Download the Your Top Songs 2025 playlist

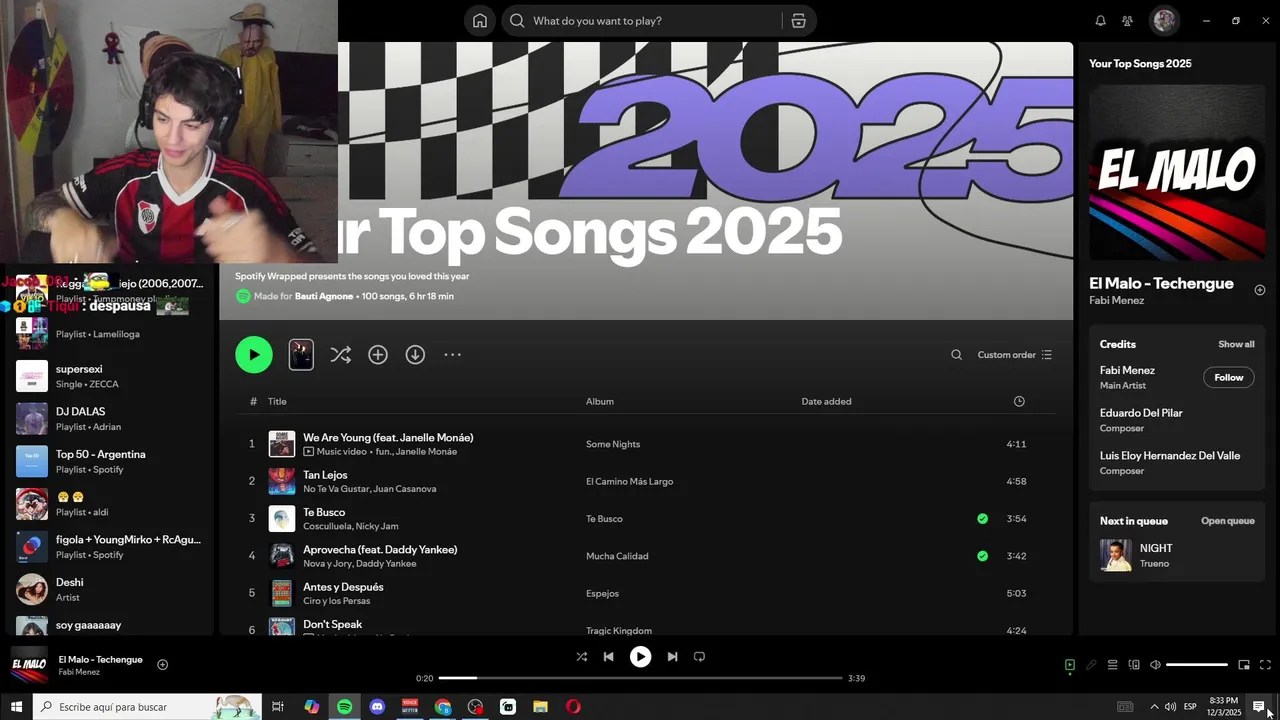click(415, 355)
